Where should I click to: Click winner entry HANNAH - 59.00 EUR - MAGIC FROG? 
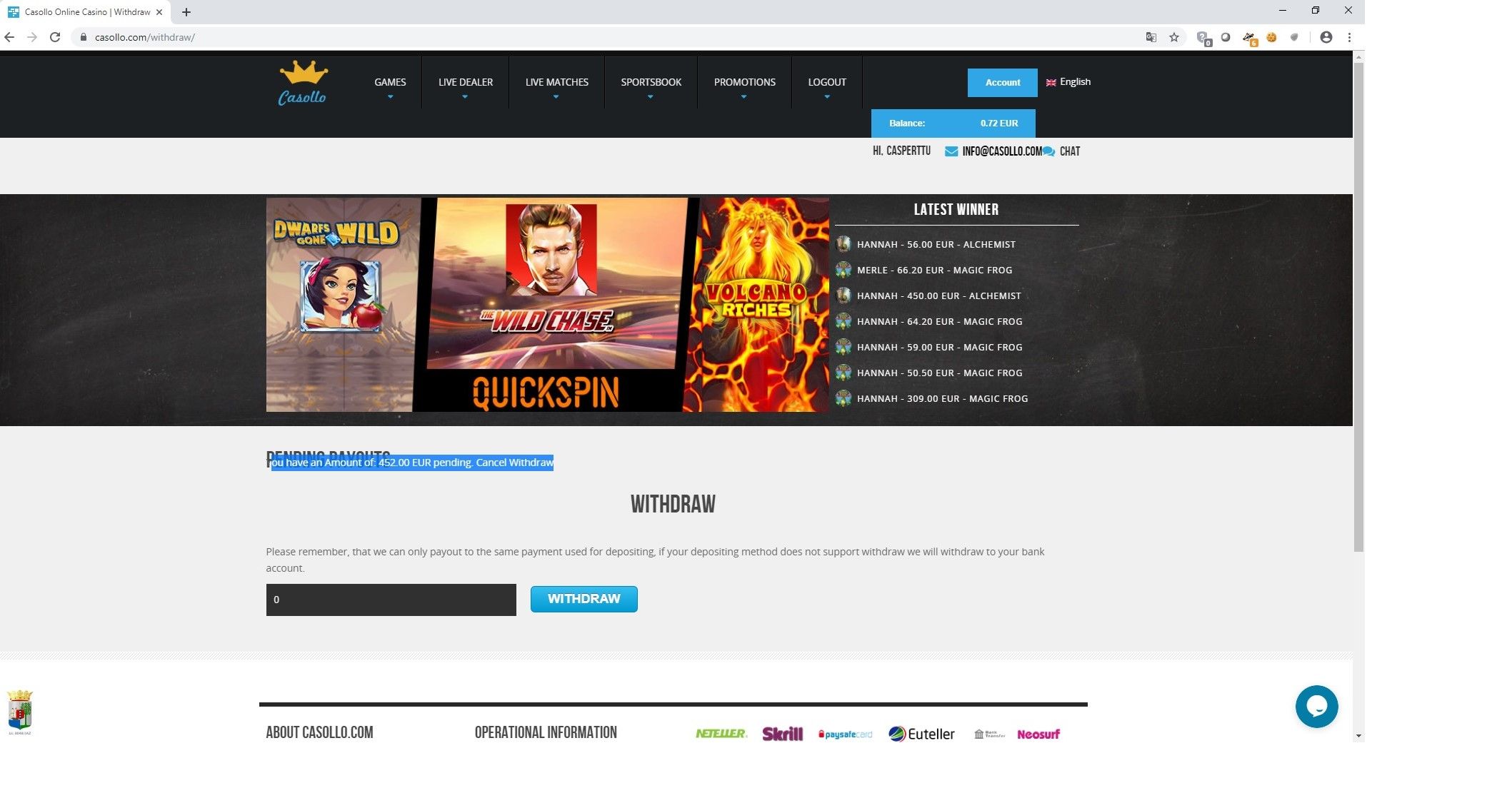(x=939, y=347)
